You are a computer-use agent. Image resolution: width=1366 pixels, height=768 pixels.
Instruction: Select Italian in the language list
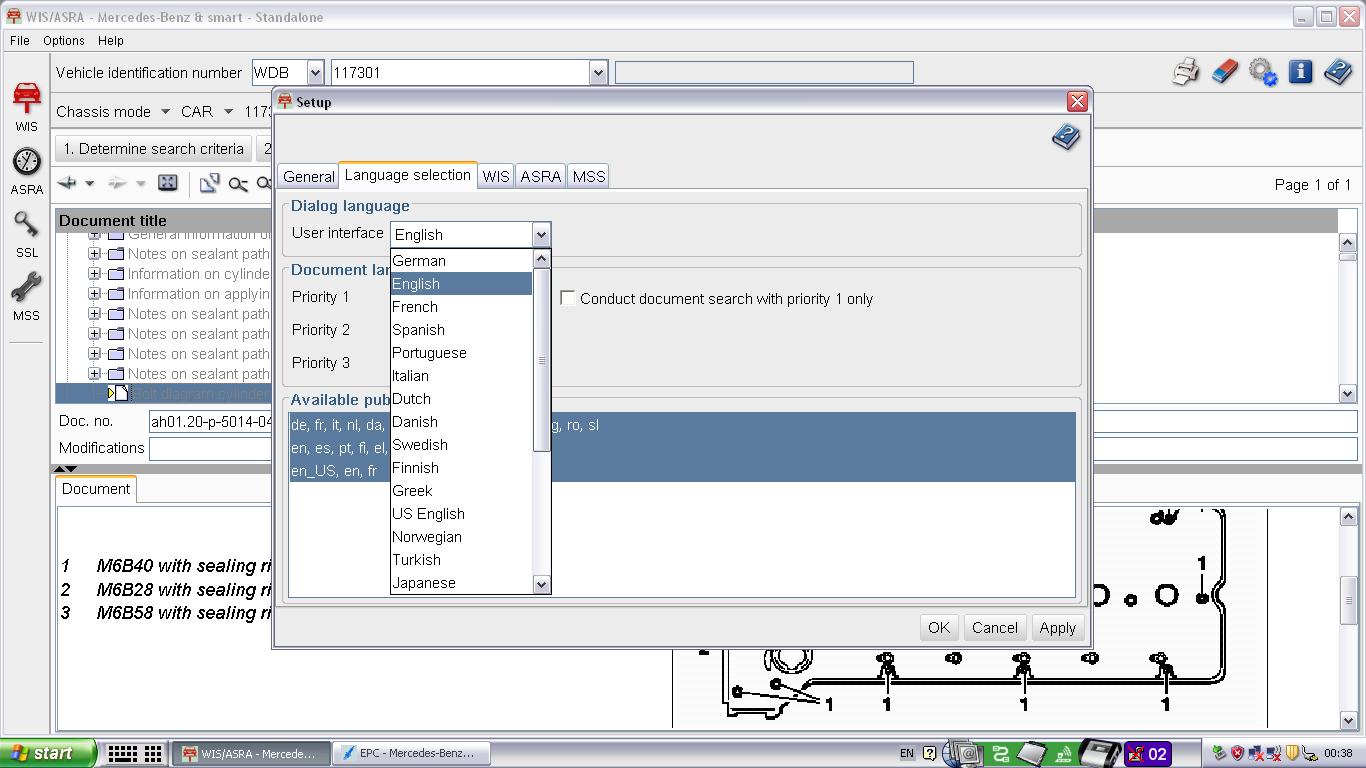(x=461, y=375)
